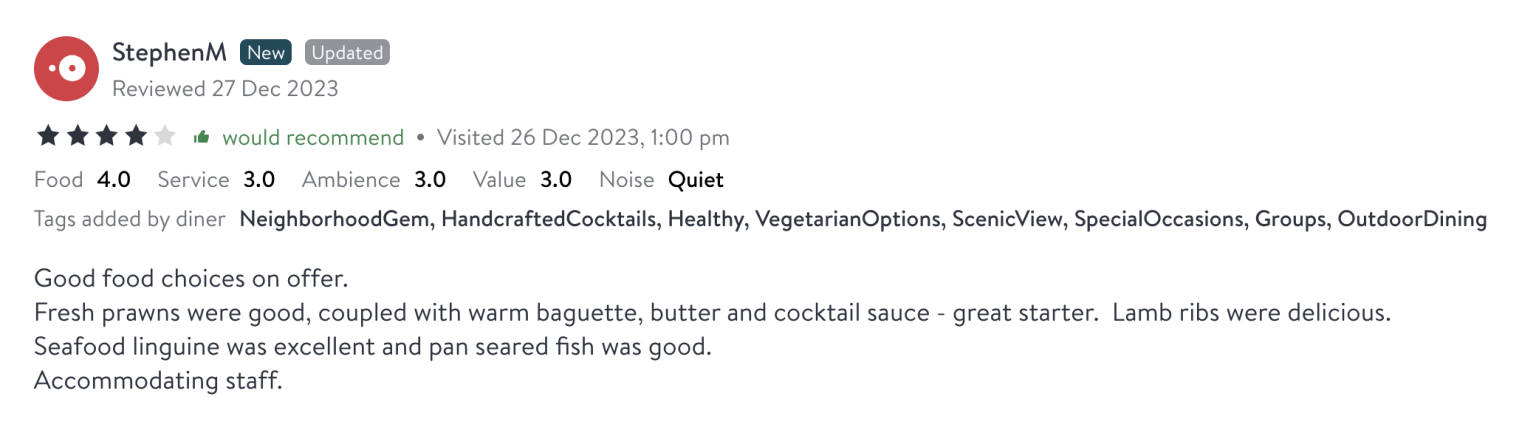Click the Reviewed 27 Dec 2023 date
This screenshot has height=439, width=1536.
pyautogui.click(x=225, y=89)
